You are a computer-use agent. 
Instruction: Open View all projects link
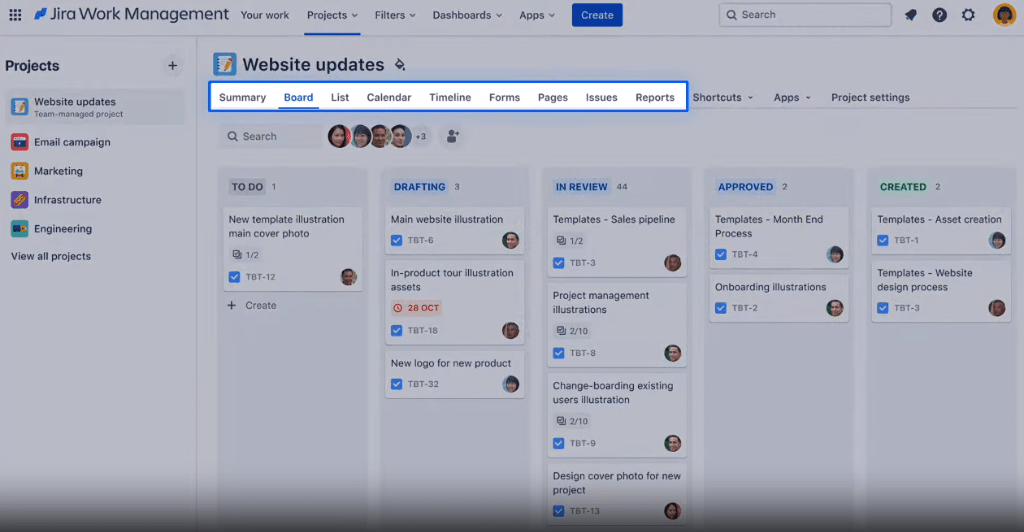[51, 256]
